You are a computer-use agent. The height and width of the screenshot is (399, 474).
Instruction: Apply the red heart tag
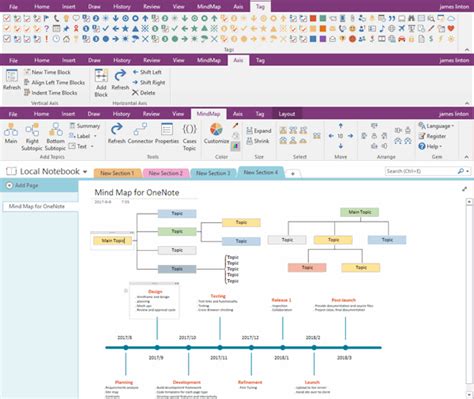[451, 29]
